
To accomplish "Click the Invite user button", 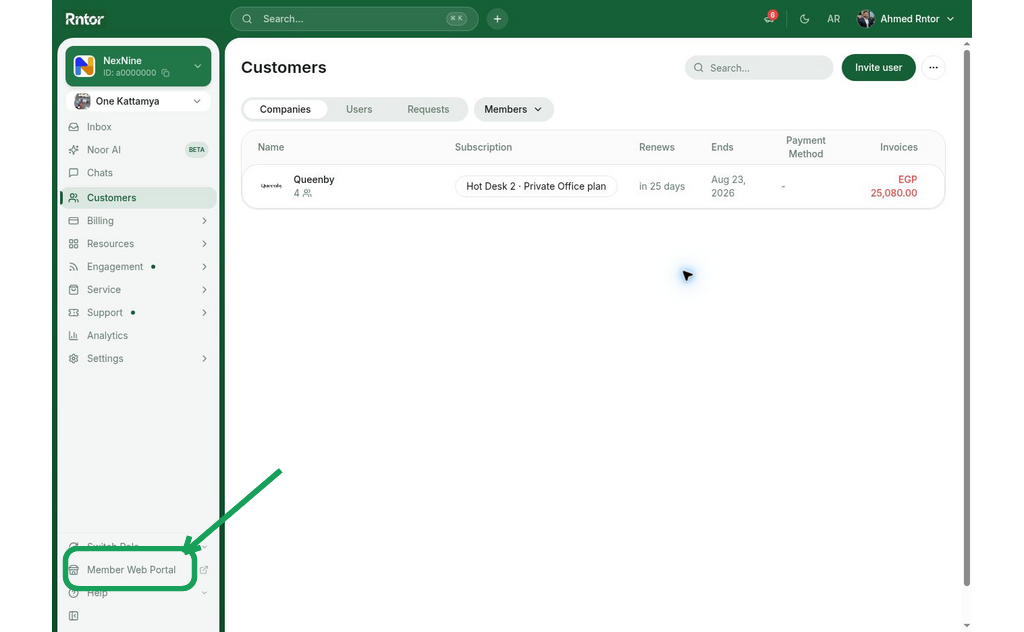I will [878, 67].
